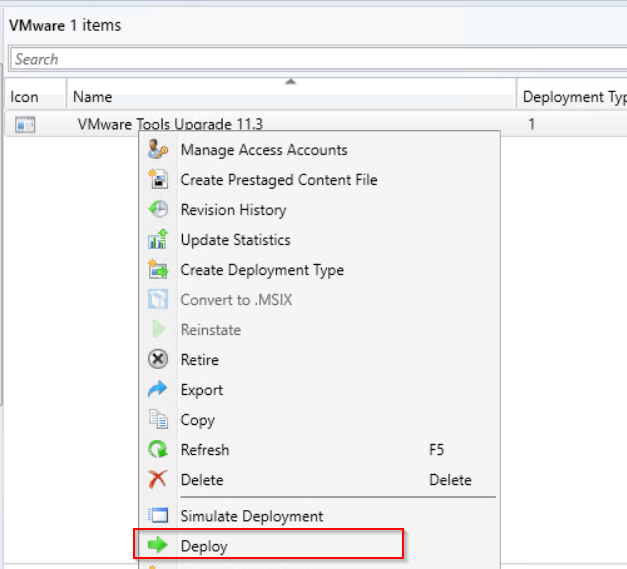Click the Update Statistics chart icon
The width and height of the screenshot is (627, 569).
pyautogui.click(x=157, y=240)
